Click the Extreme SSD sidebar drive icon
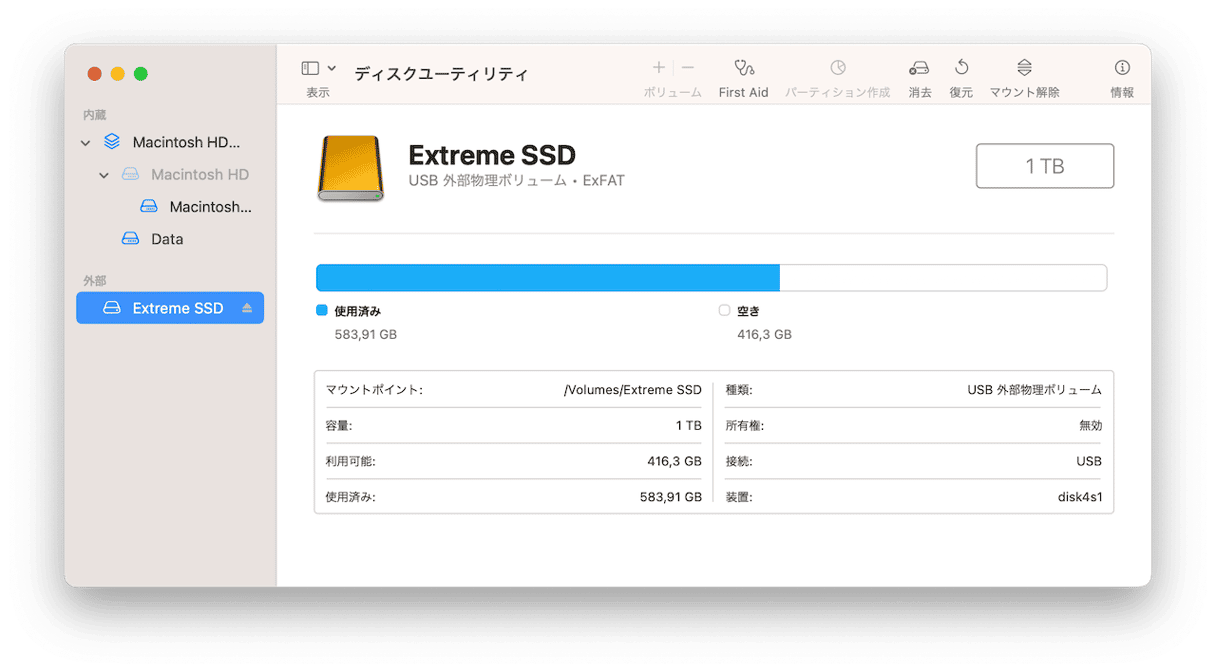Viewport: 1216px width, 672px height. pyautogui.click(x=112, y=308)
